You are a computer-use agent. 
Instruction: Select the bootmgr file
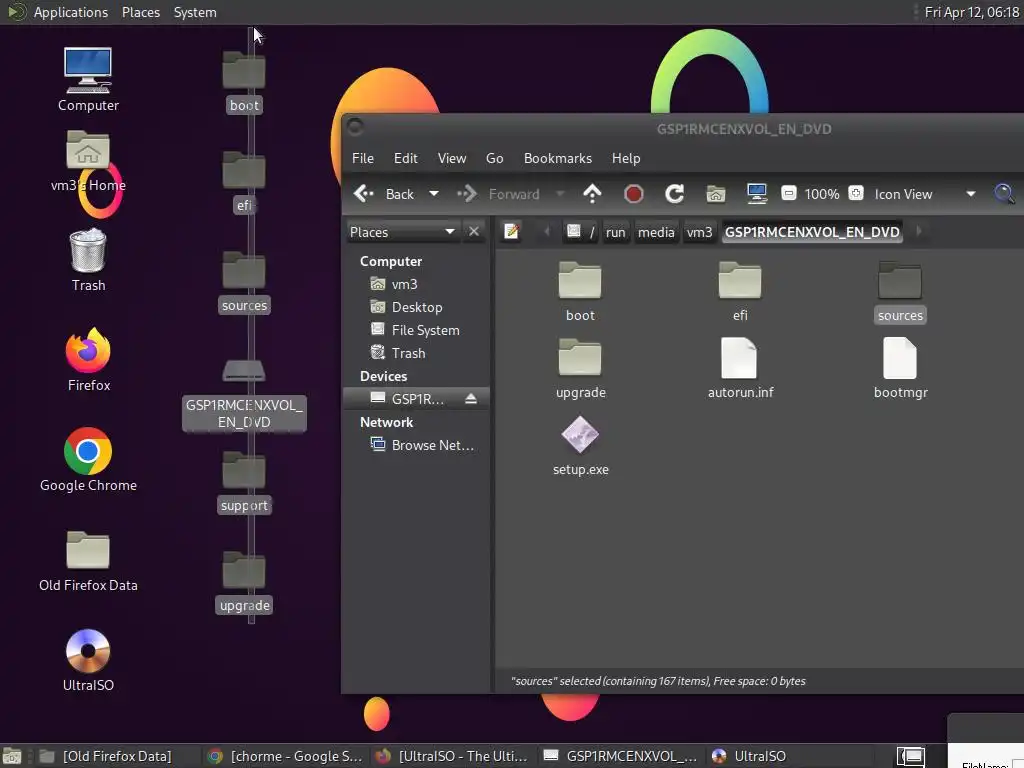(900, 368)
